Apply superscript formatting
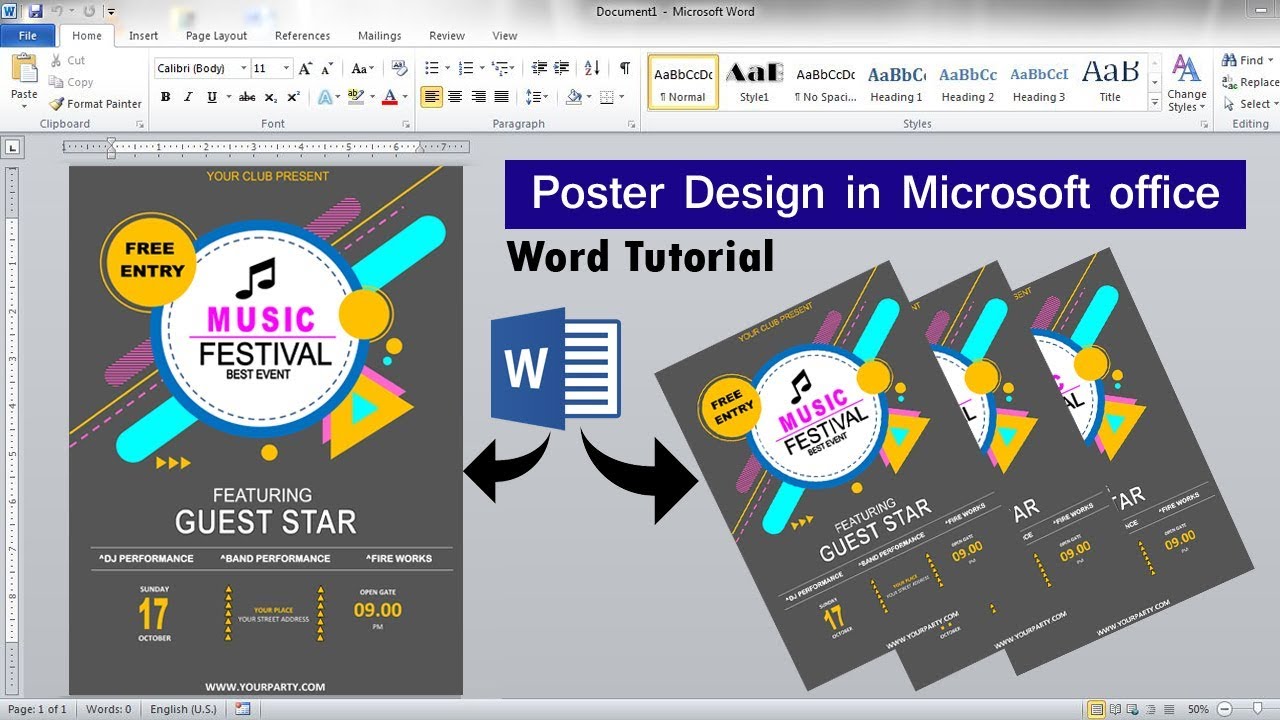 tap(293, 97)
